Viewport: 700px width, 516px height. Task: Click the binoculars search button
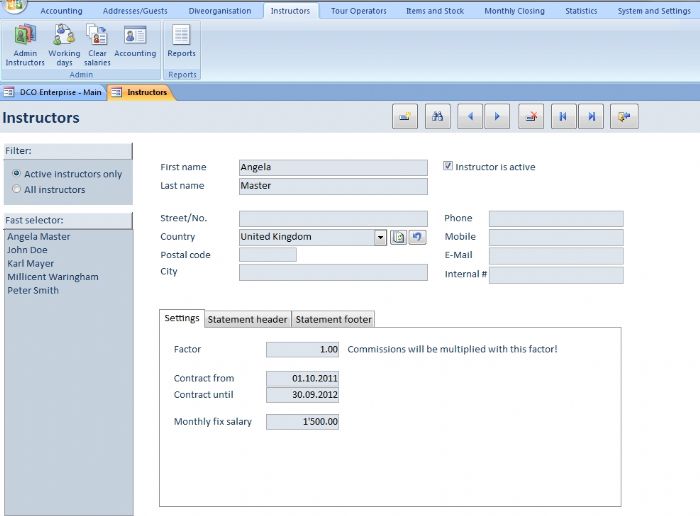pos(438,117)
